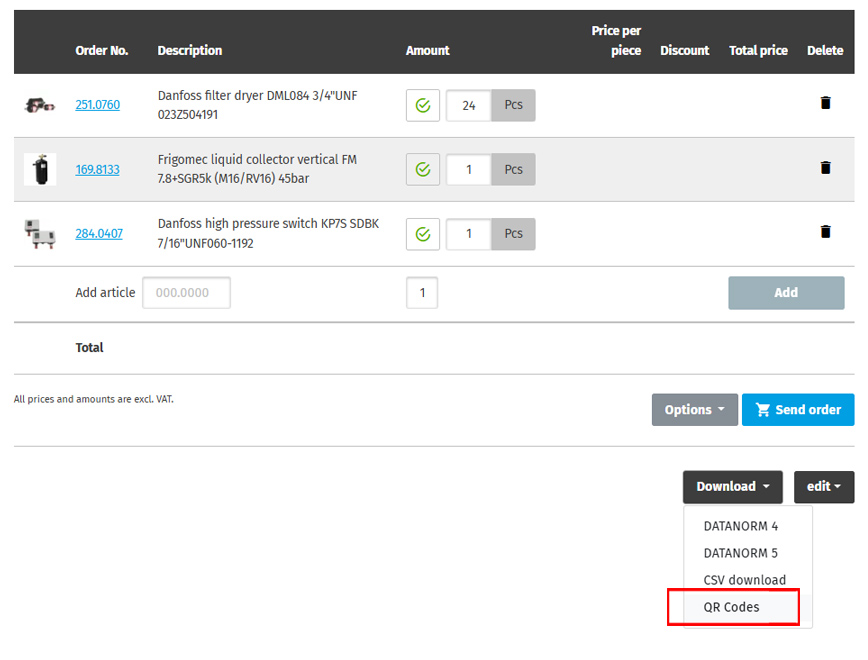Screen dimensions: 868x660
Task: Open the edit dropdown
Action: point(824,487)
